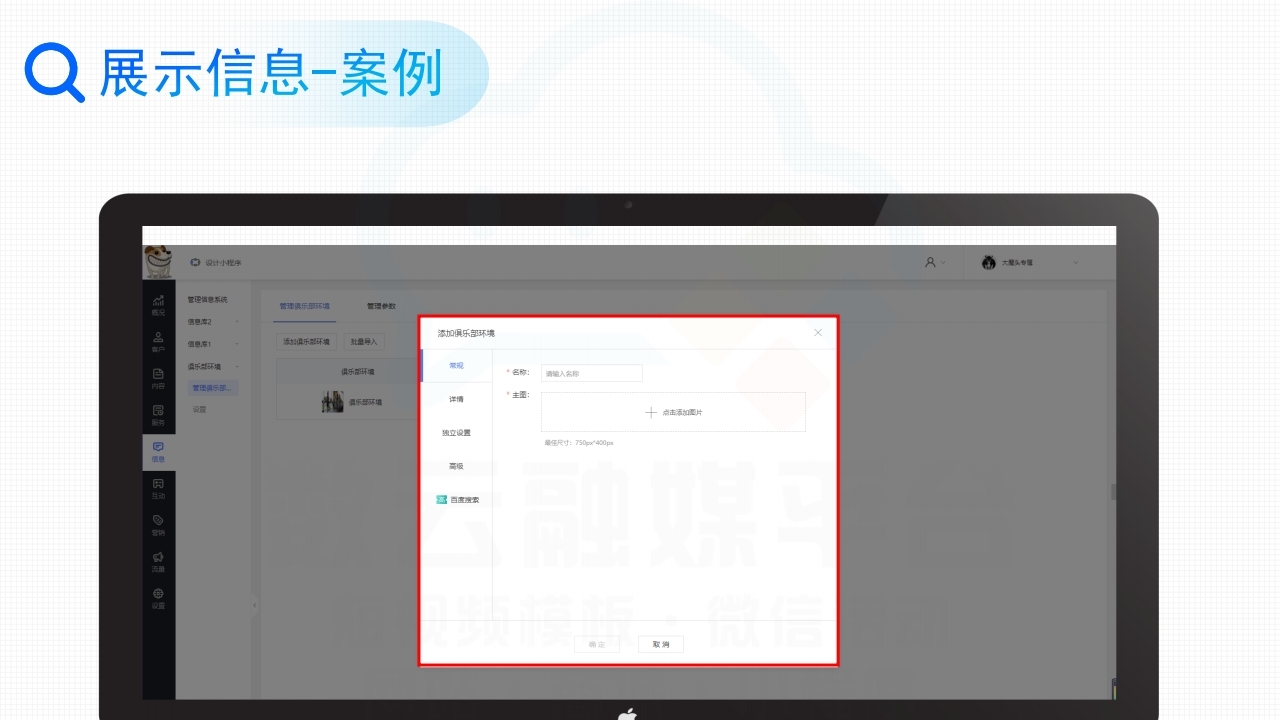Viewport: 1280px width, 720px height.
Task: Click the 客户 customers sidebar icon
Action: point(158,341)
